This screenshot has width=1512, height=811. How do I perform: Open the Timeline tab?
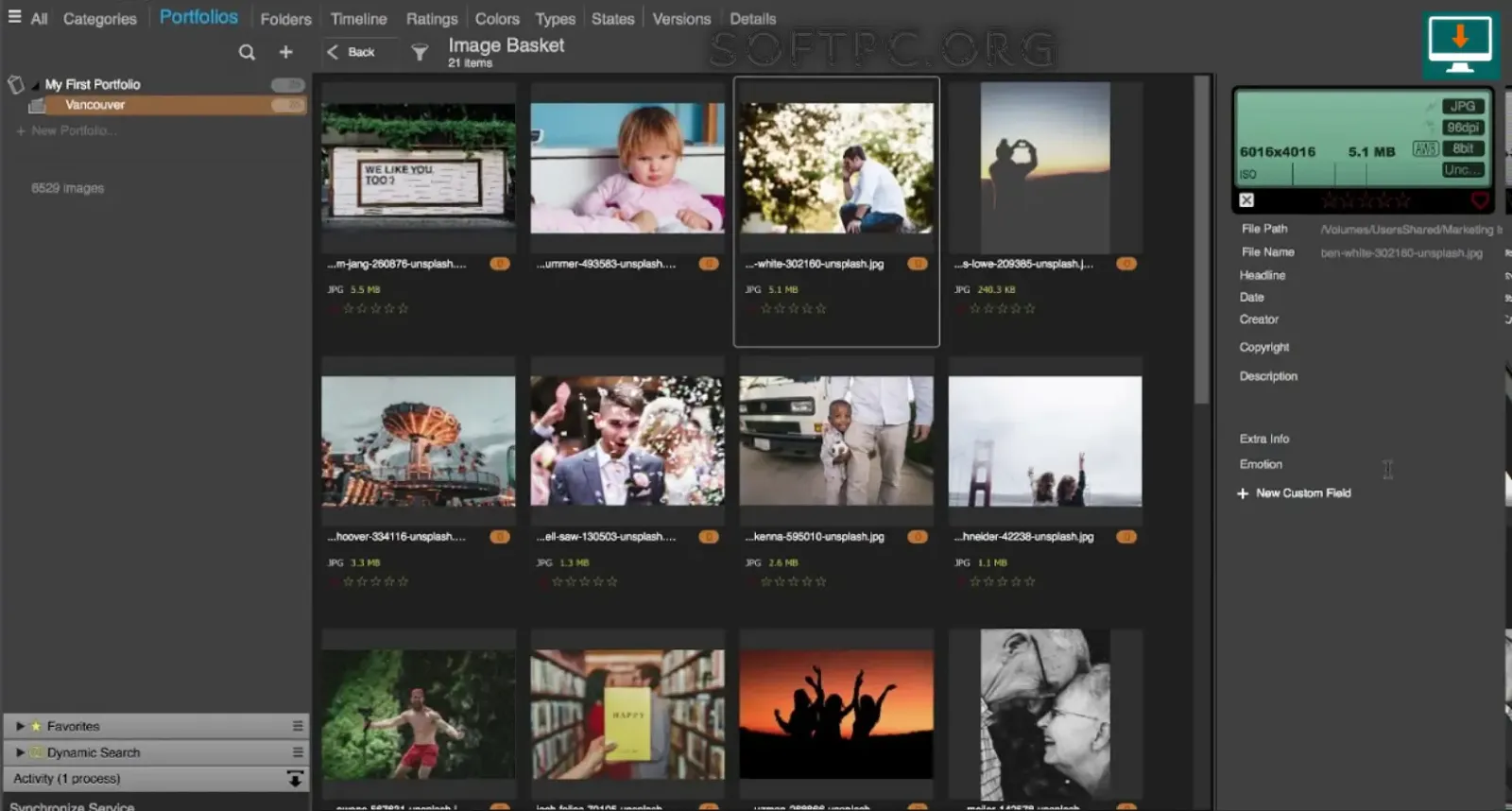pos(358,19)
